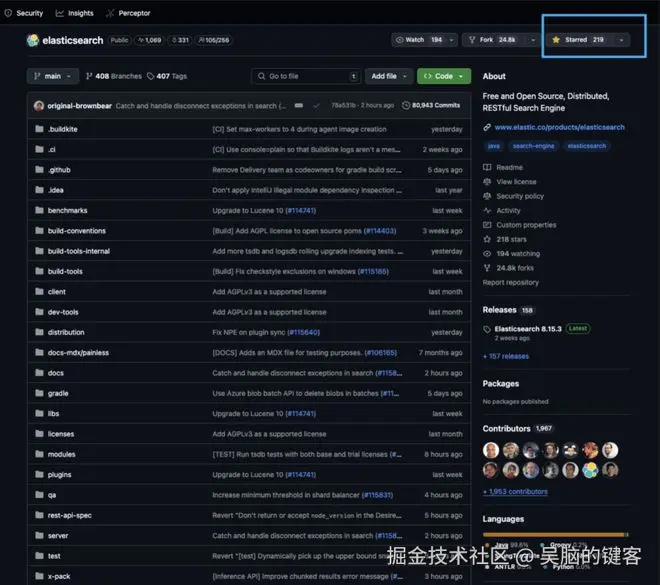Click the search-engine topic tag
The width and height of the screenshot is (660, 585).
click(533, 146)
